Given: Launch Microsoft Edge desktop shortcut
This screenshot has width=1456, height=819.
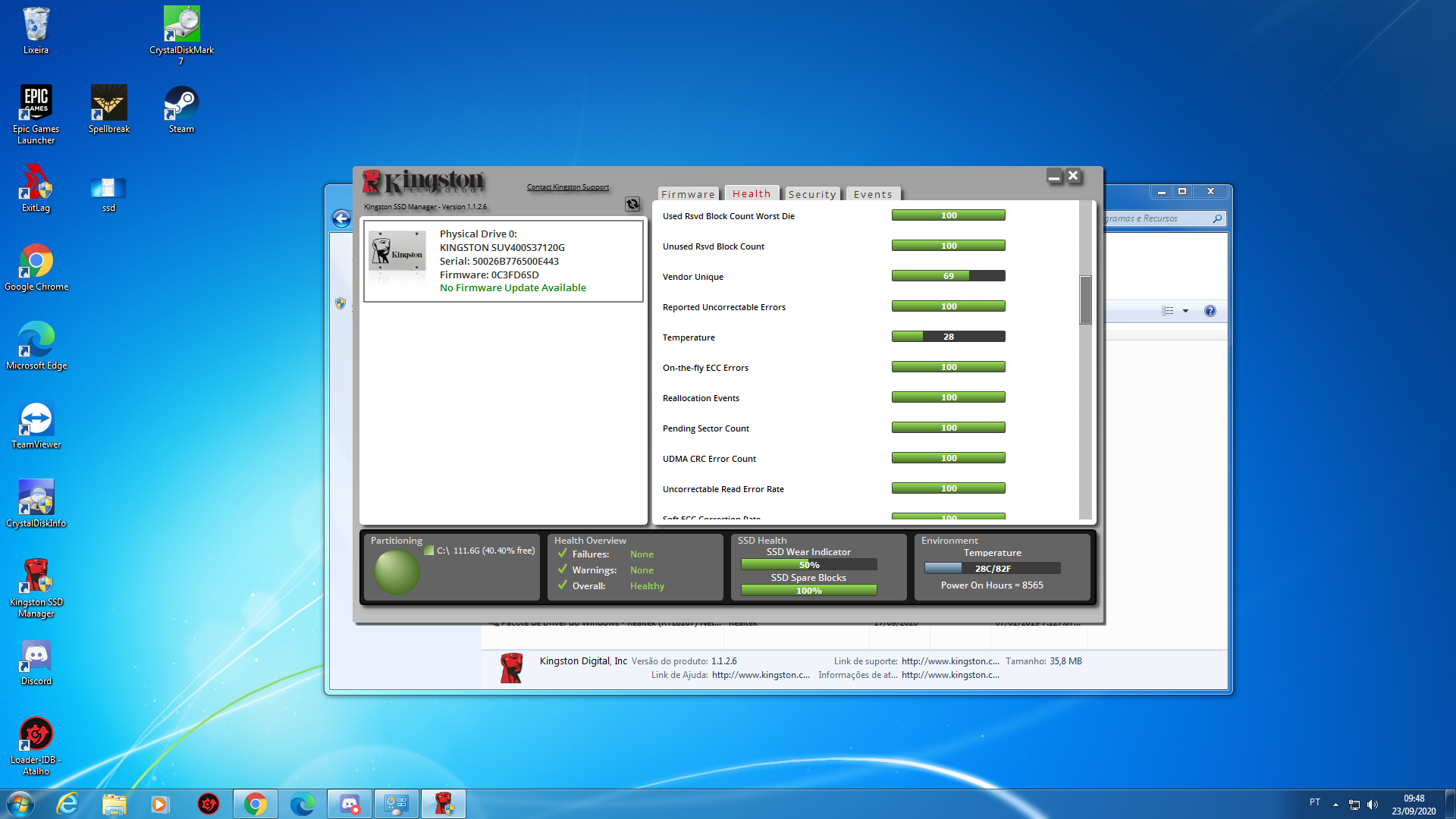Looking at the screenshot, I should coord(36,345).
